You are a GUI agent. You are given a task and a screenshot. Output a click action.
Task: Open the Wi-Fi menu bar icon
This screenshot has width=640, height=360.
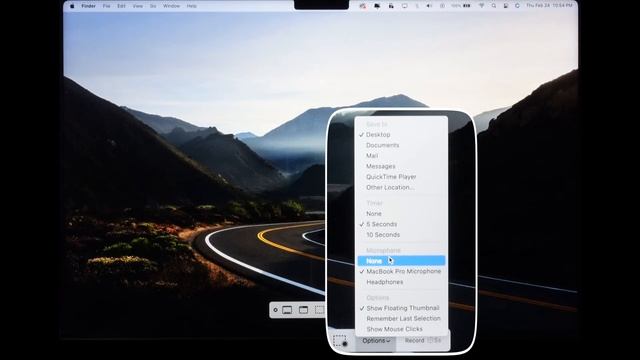481,6
